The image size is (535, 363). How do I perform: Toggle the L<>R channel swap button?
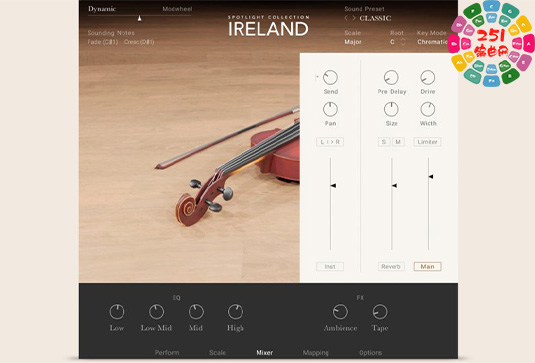click(x=330, y=142)
